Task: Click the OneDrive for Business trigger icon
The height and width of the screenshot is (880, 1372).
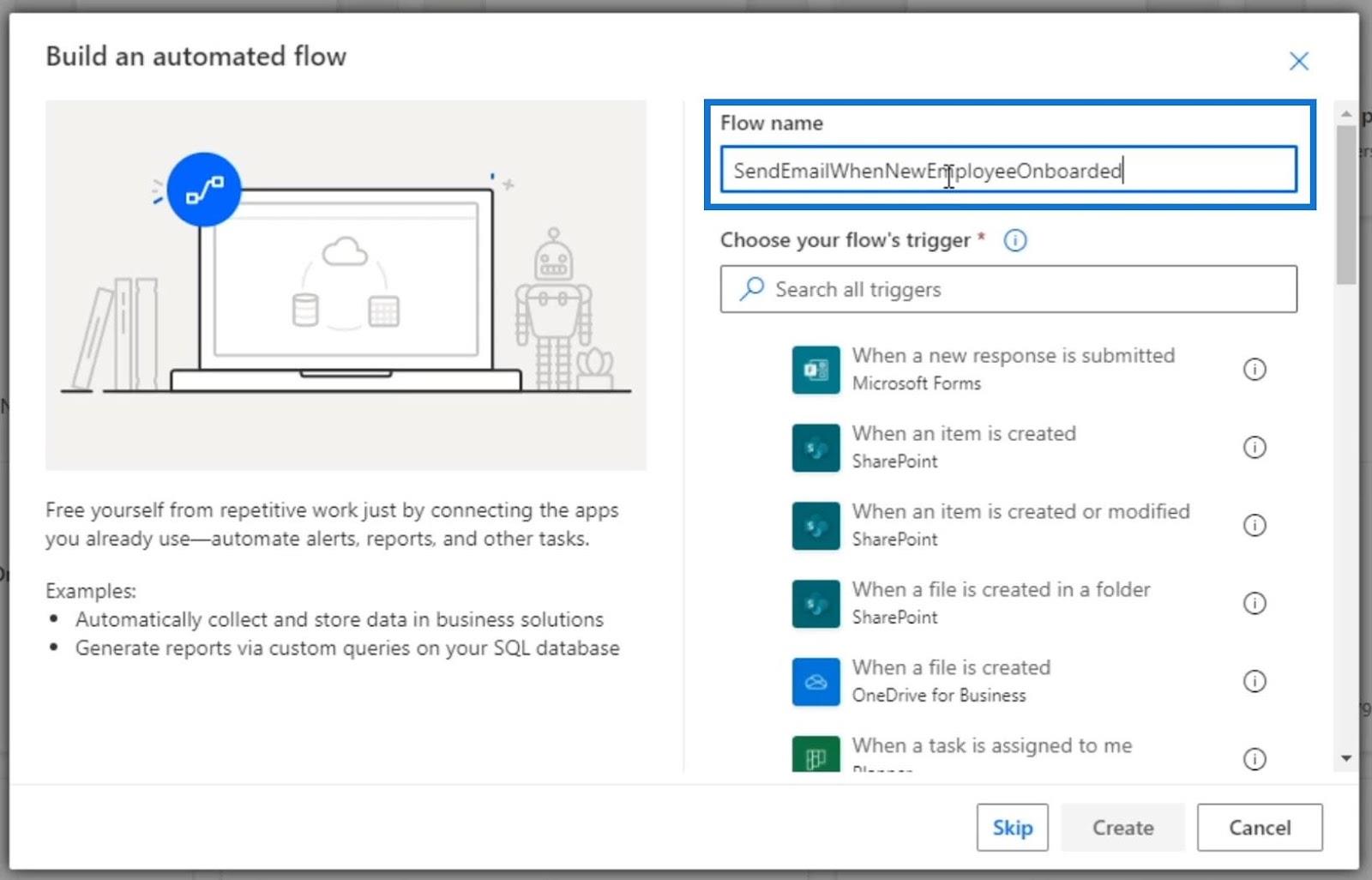Action: [x=815, y=682]
